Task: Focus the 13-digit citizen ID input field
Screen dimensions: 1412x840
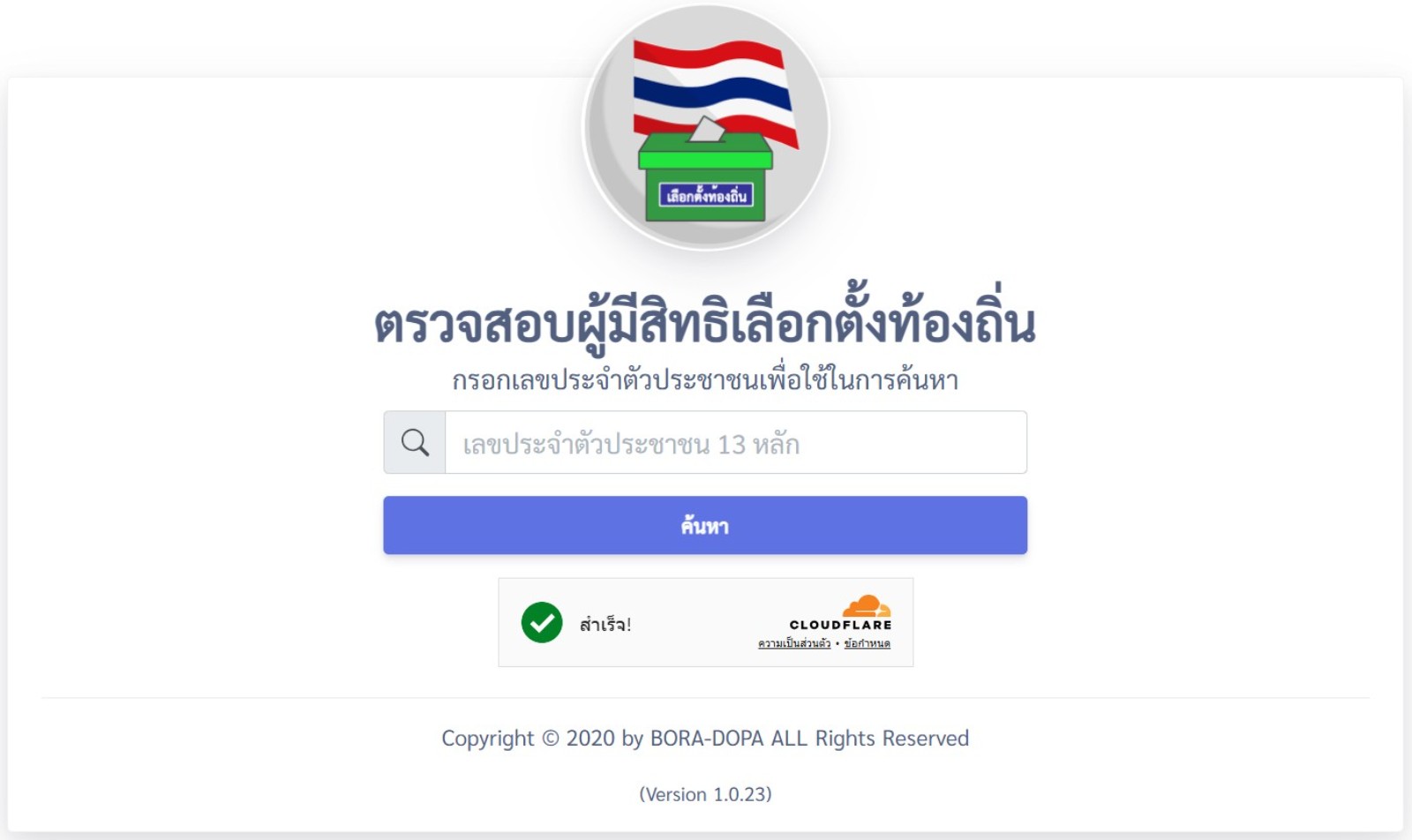Action: coord(735,442)
